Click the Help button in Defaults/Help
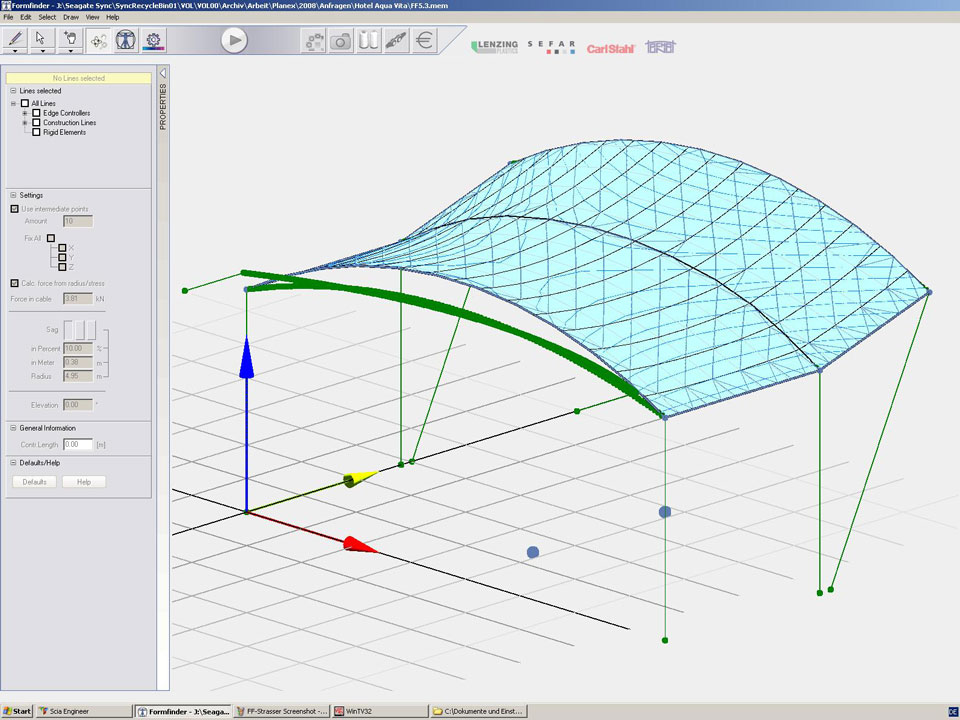Image resolution: width=960 pixels, height=720 pixels. 84,482
